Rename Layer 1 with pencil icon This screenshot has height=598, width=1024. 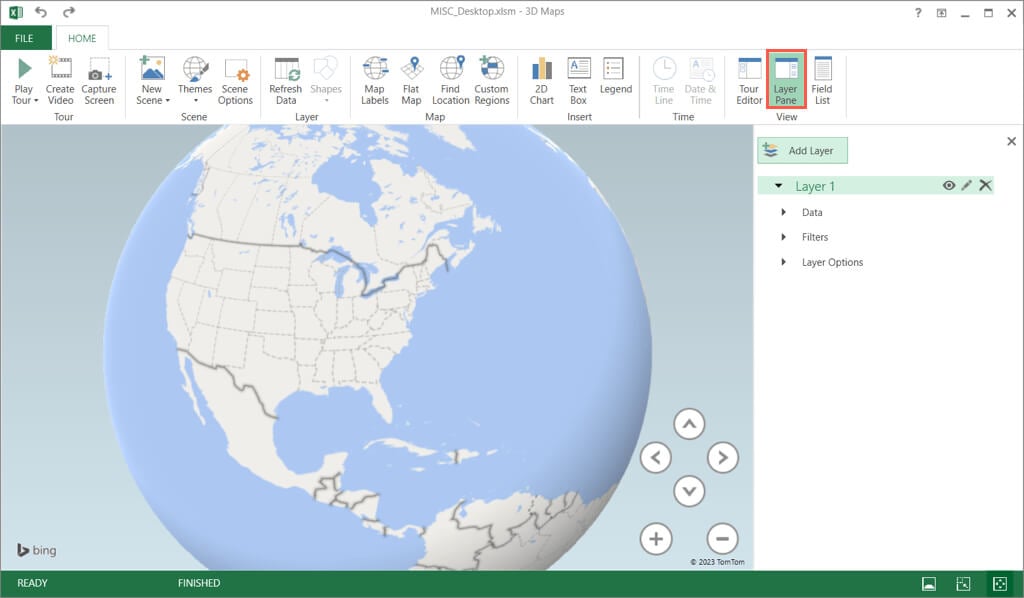coord(967,186)
